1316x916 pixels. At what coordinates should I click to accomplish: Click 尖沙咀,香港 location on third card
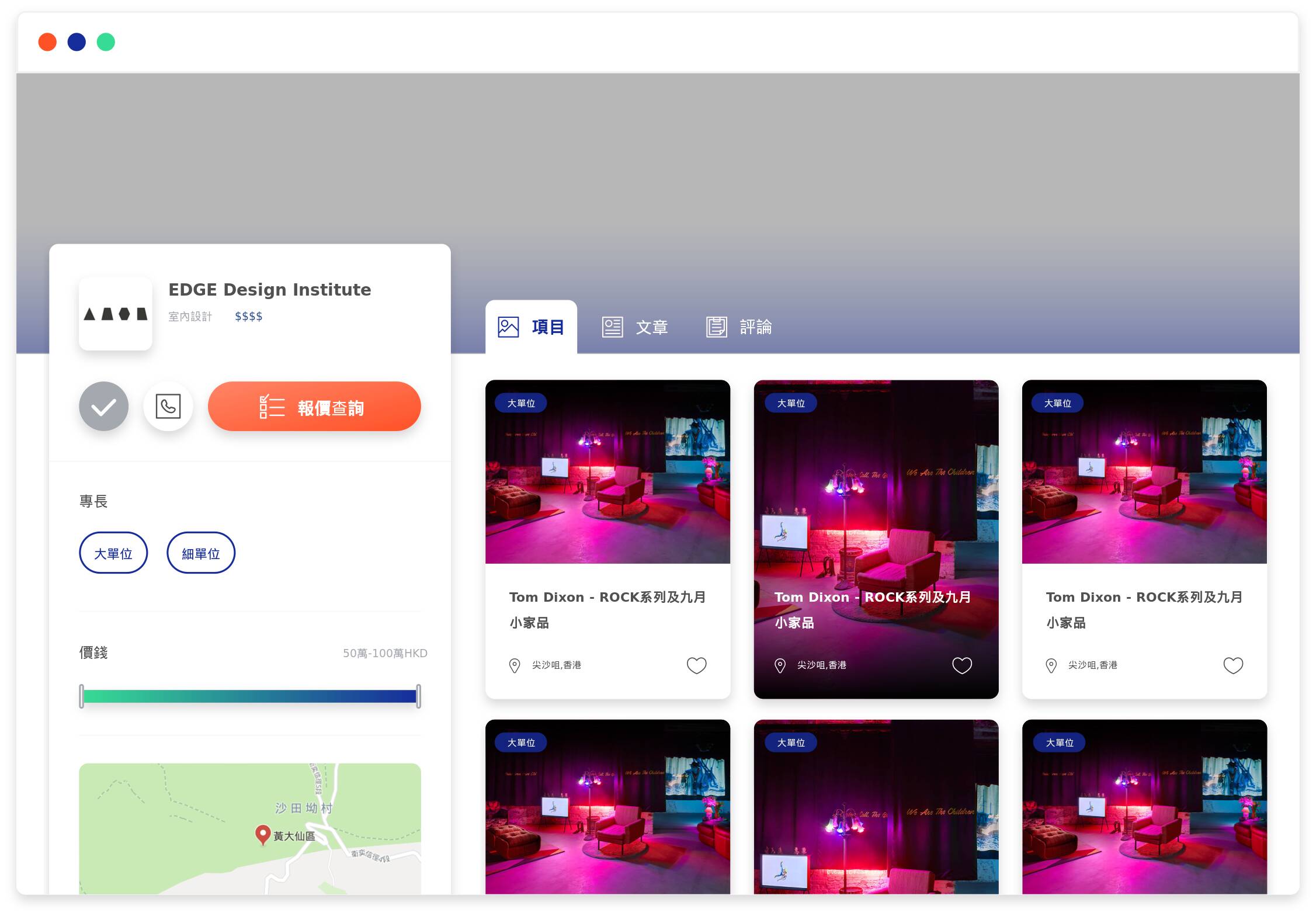coord(1093,665)
